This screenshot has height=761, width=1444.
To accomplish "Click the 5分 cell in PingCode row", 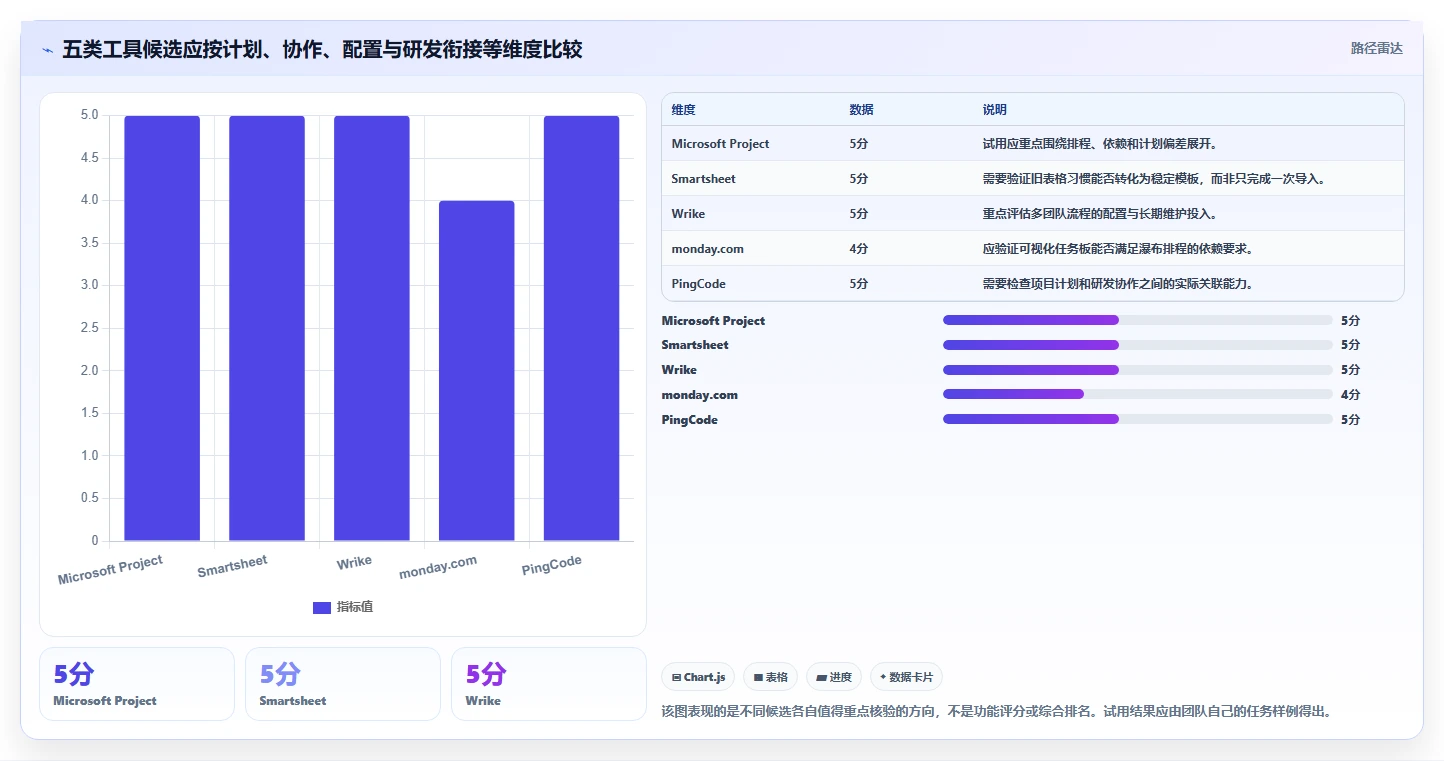I will (859, 284).
